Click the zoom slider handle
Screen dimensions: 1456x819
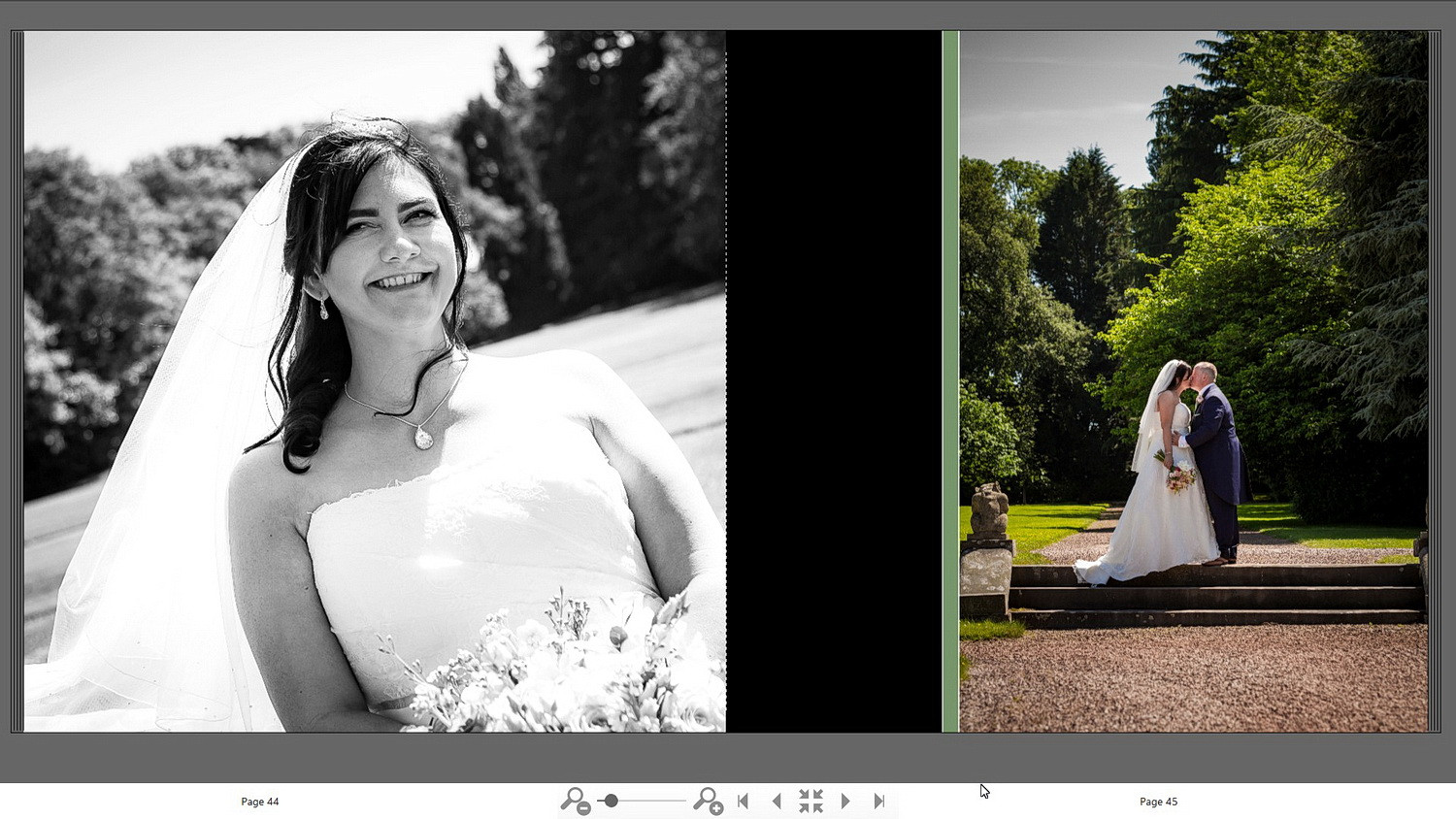[x=611, y=802]
